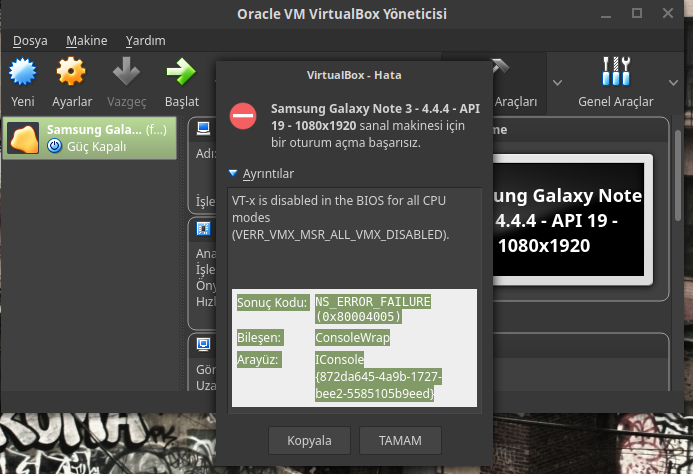Click the Makine Araçları hammer icon
Viewport: 693px width, 474px height.
coord(501,67)
